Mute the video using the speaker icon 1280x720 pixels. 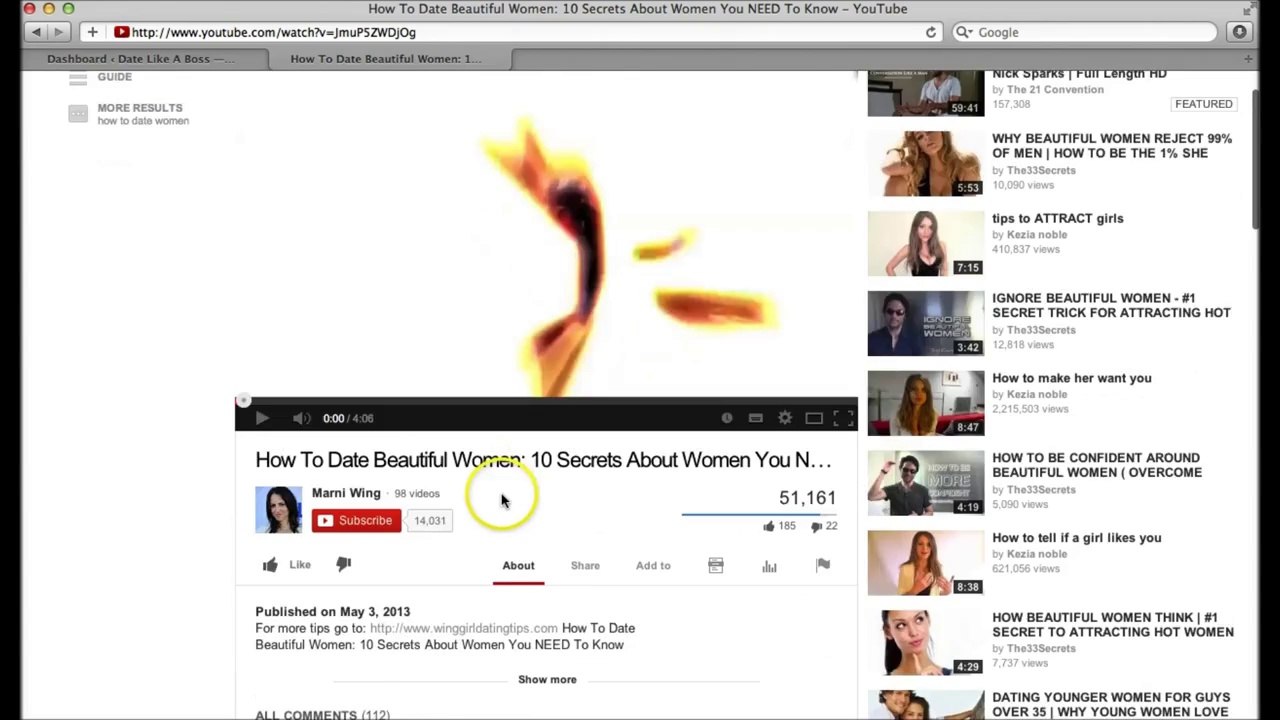tap(301, 418)
